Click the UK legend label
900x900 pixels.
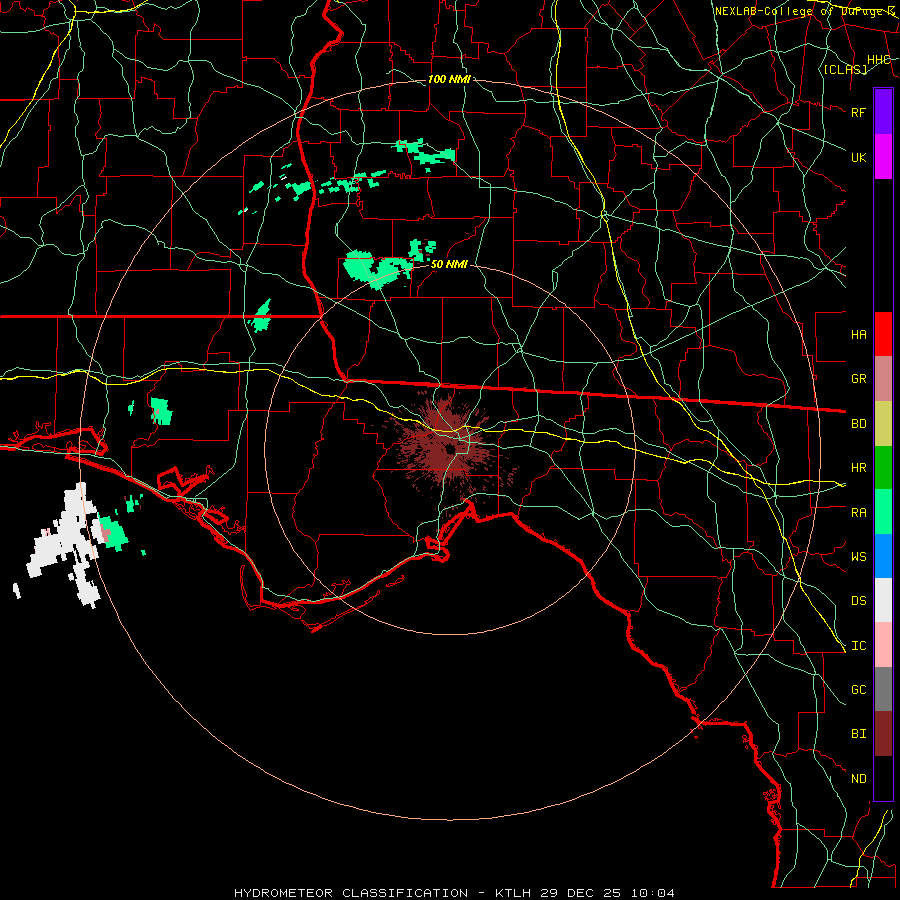(858, 157)
